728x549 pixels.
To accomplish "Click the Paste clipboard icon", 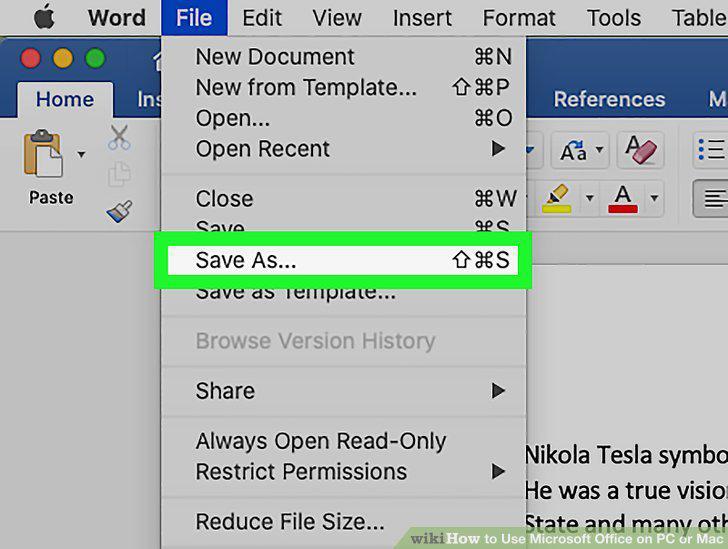I will 43,153.
